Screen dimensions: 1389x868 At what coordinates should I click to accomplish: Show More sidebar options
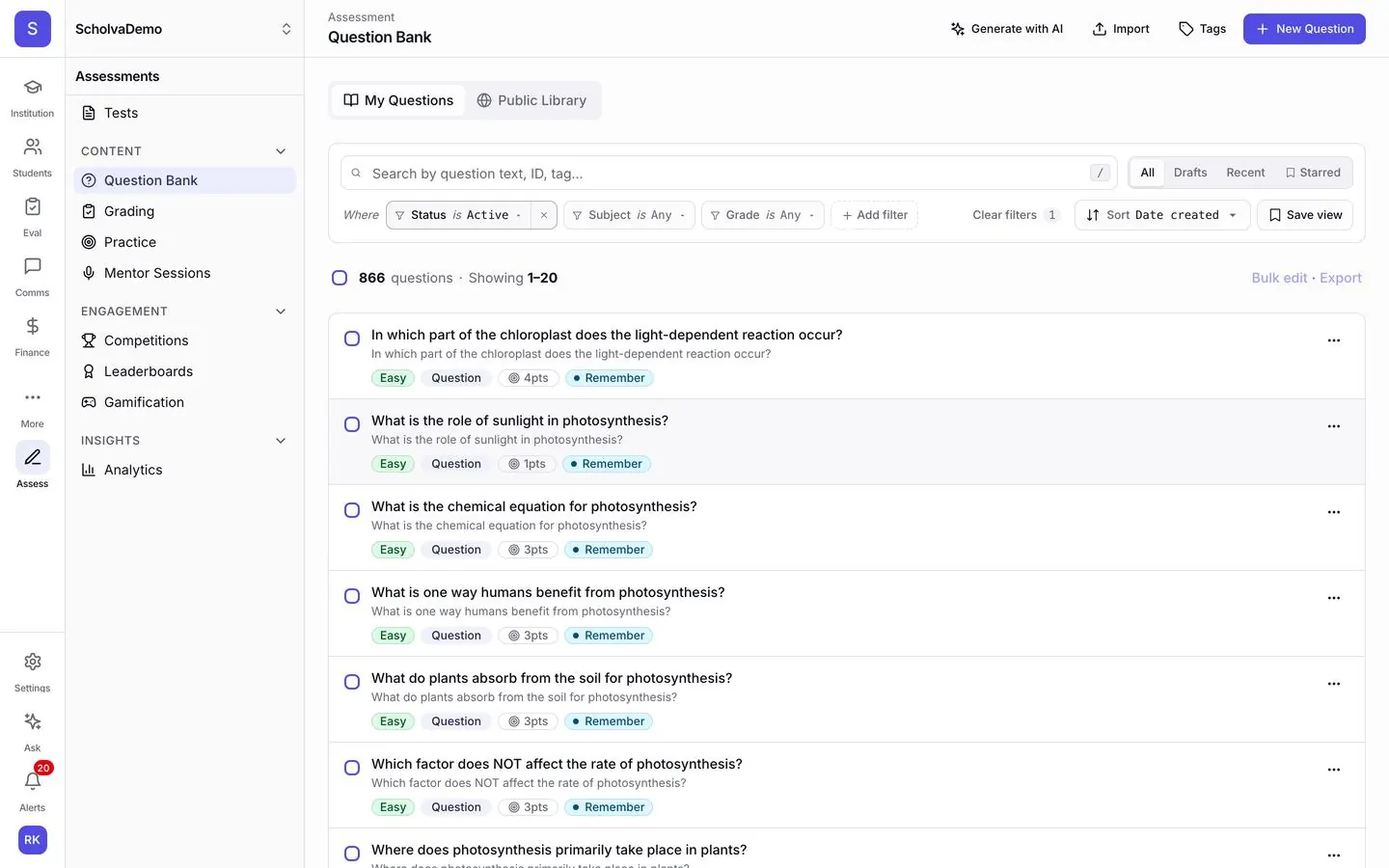pos(32,408)
